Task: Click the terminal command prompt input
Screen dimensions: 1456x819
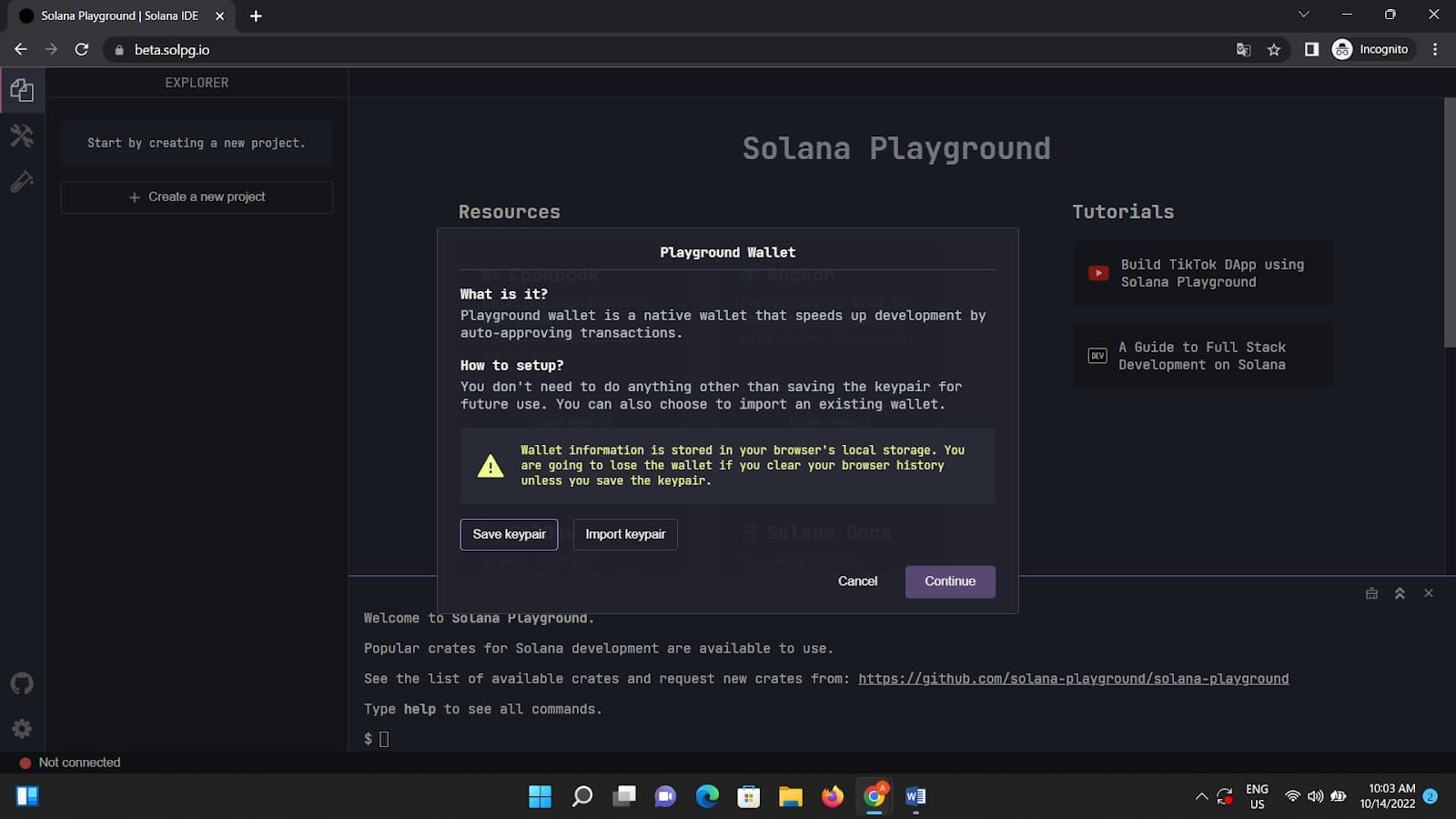Action: (383, 738)
